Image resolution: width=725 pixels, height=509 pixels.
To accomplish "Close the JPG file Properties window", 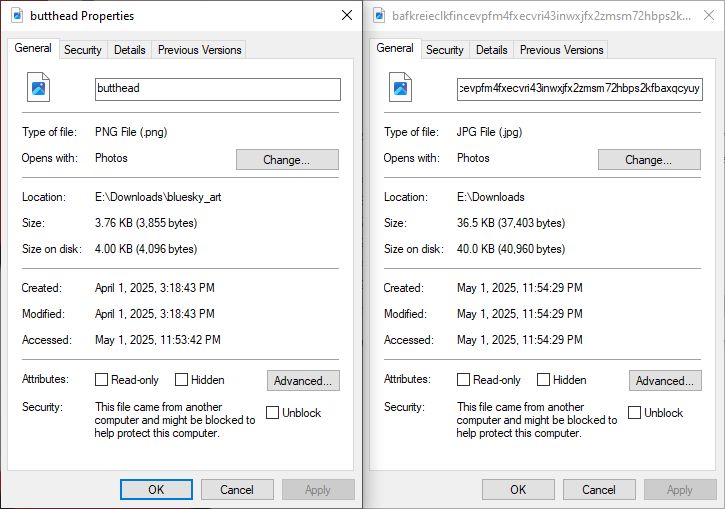I will tap(708, 16).
